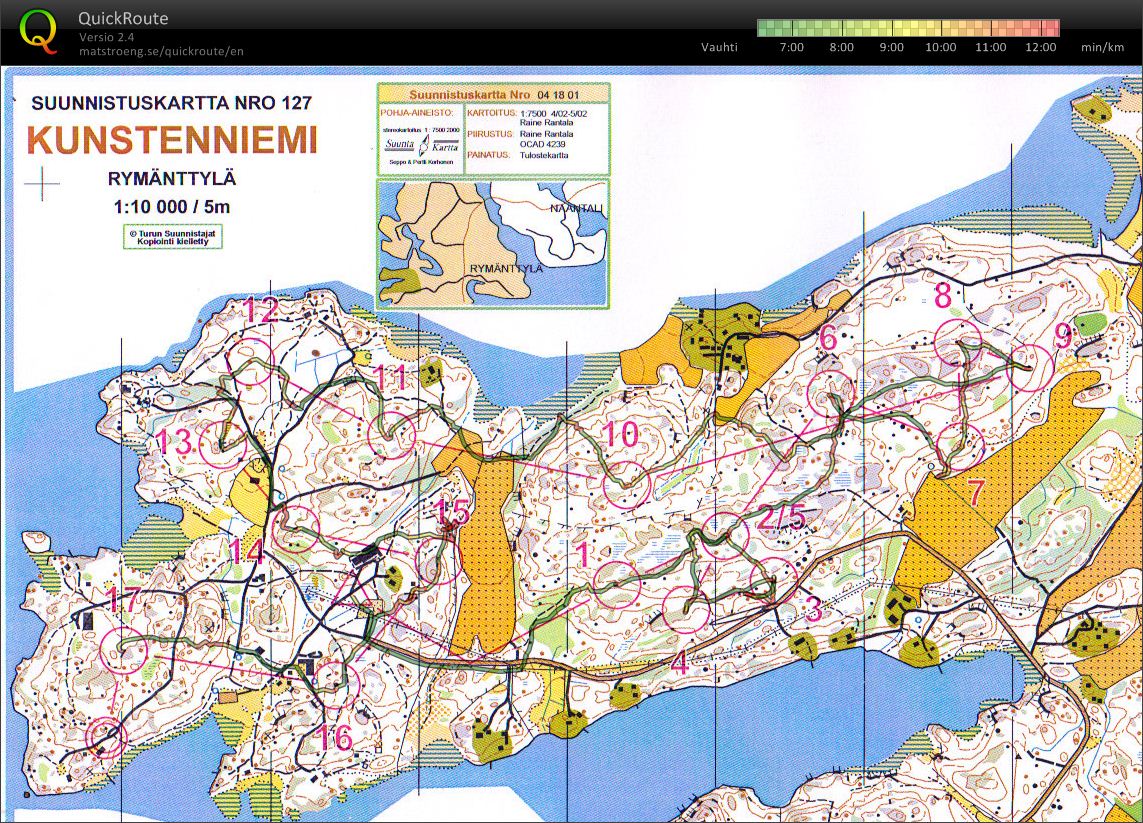
Task: Open the matstroeng.se/quickroute/en link
Action: click(x=161, y=51)
